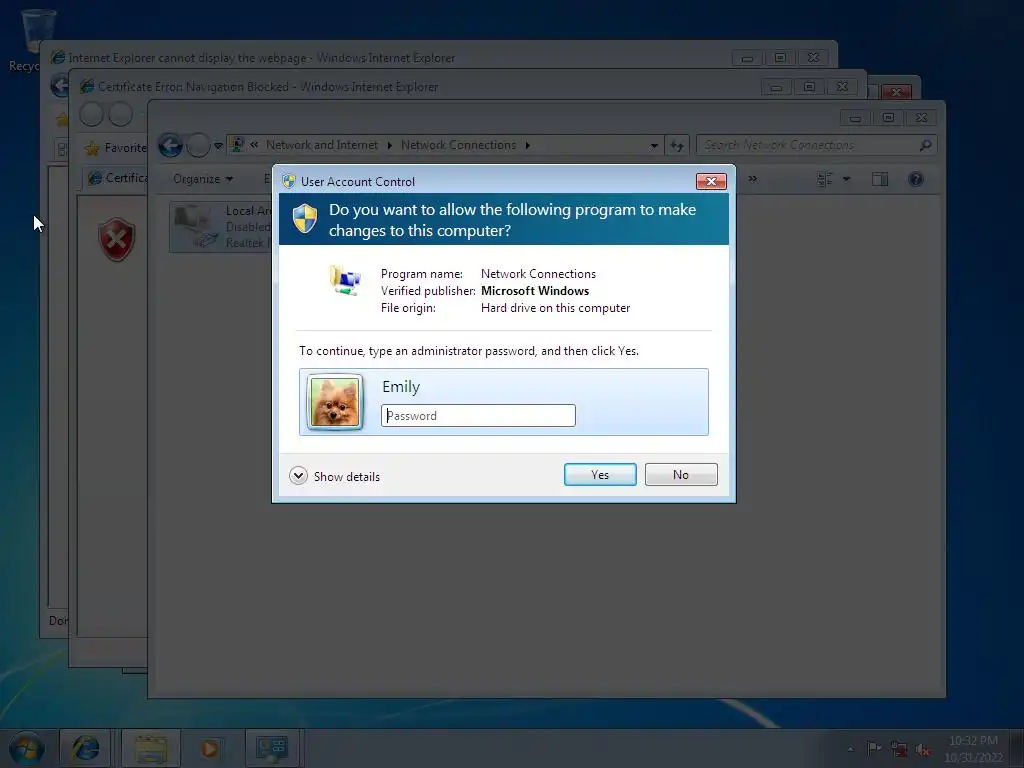Viewport: 1024px width, 768px height.
Task: Minimize the Network Connections window
Action: 855,118
